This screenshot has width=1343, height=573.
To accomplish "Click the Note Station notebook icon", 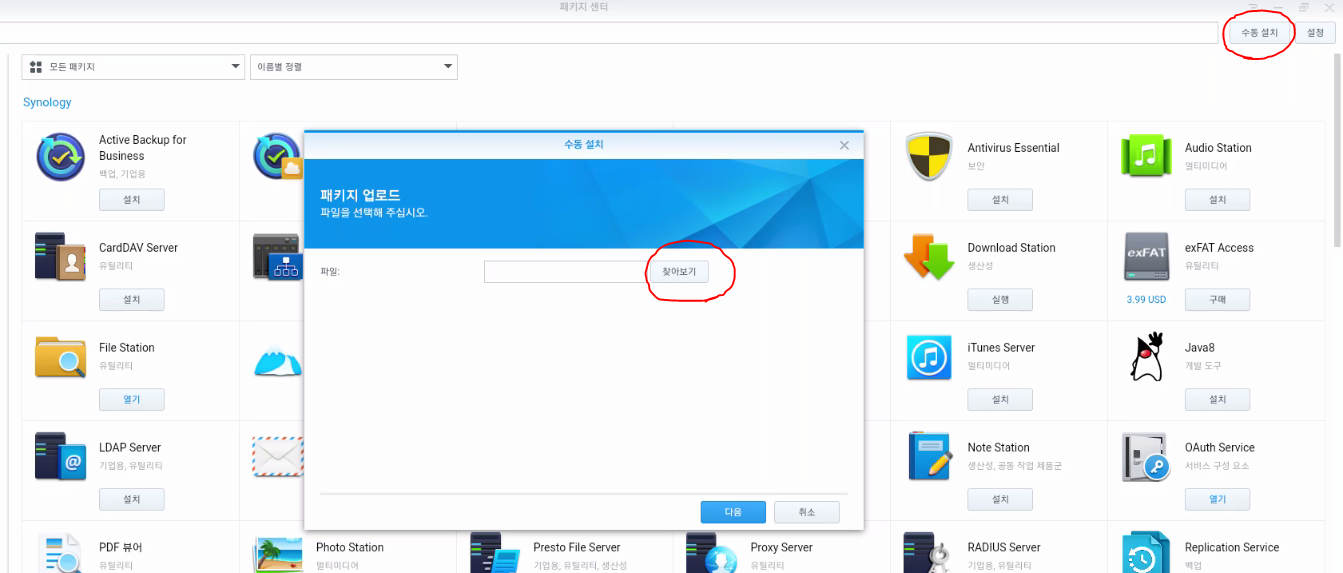I will [x=929, y=456].
